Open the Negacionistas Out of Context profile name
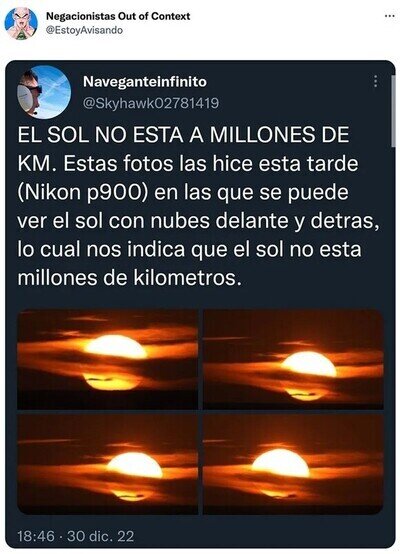The height and width of the screenshot is (554, 400). coord(118,16)
